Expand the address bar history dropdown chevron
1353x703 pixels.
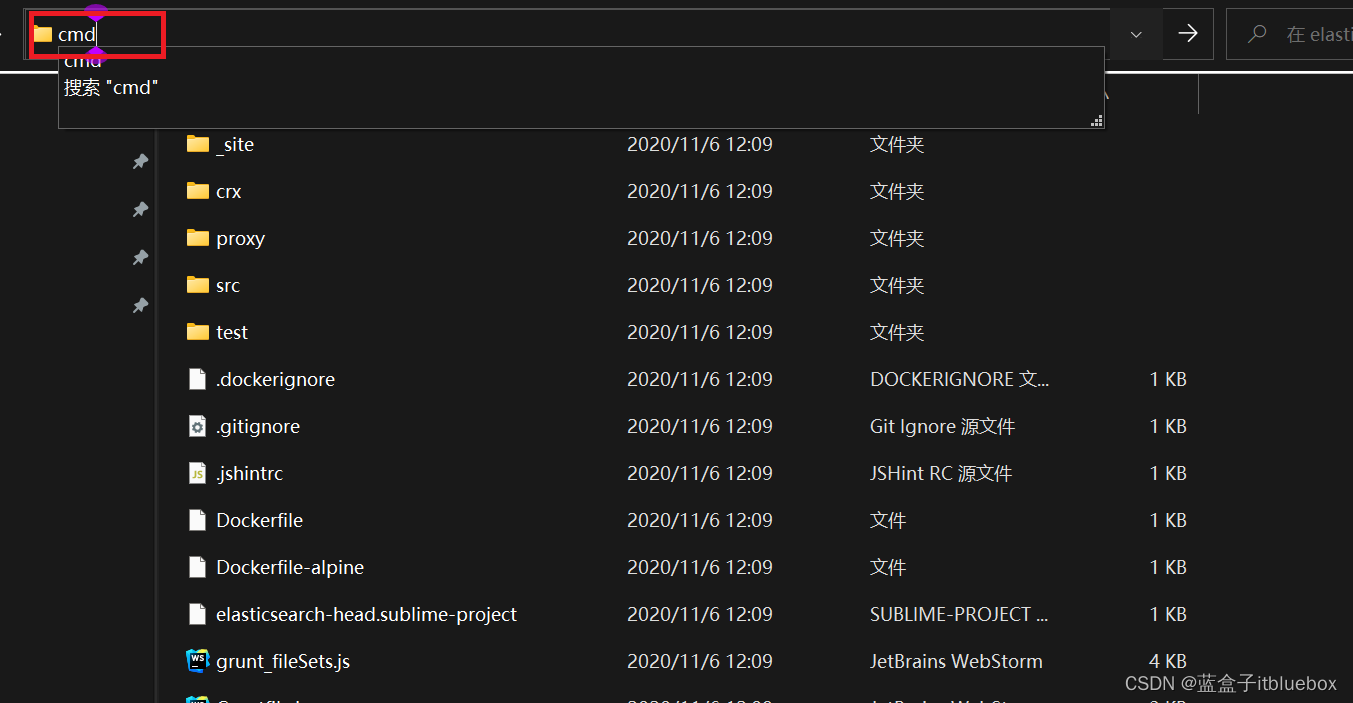1136,34
